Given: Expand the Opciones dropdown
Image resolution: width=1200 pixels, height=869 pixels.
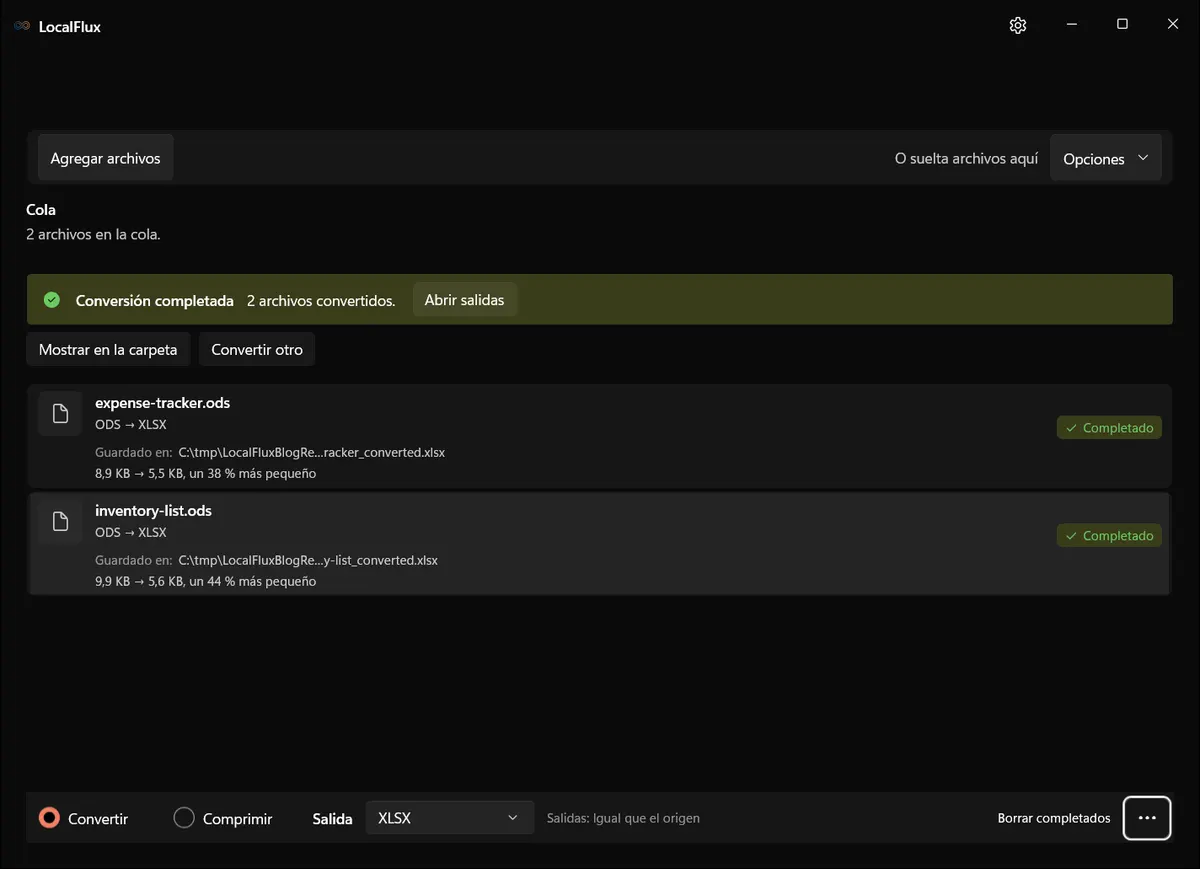Looking at the screenshot, I should 1106,159.
